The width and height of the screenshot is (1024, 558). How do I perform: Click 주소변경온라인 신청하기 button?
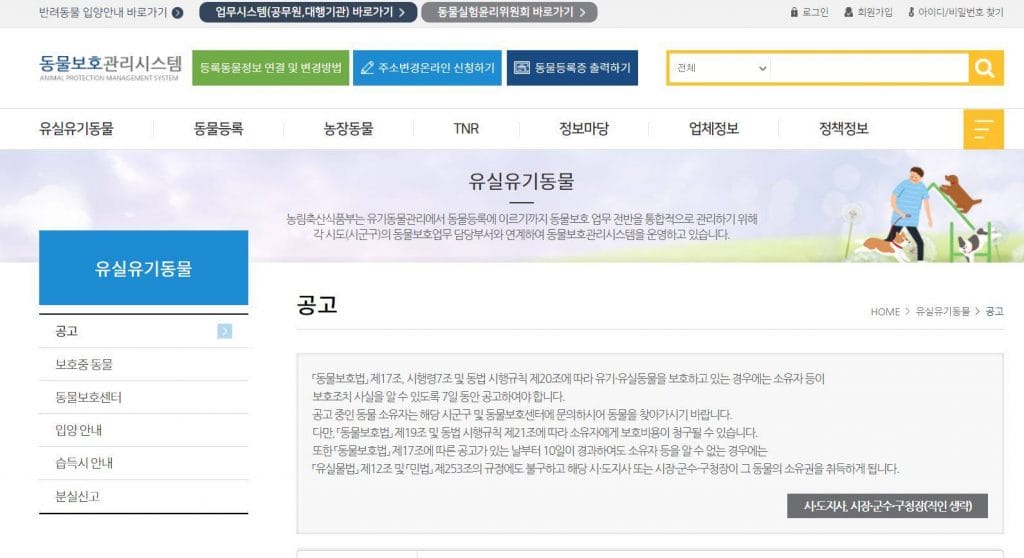[x=427, y=68]
